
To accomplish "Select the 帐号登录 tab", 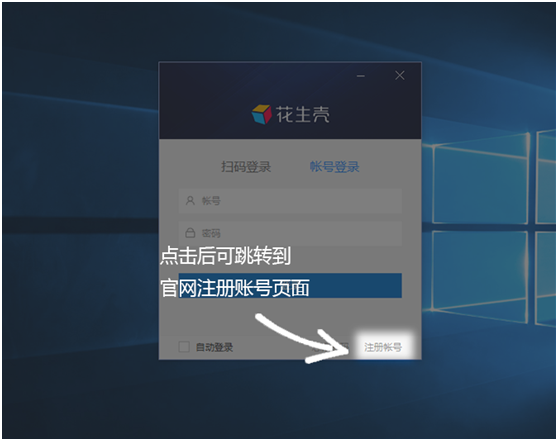I will [x=335, y=167].
